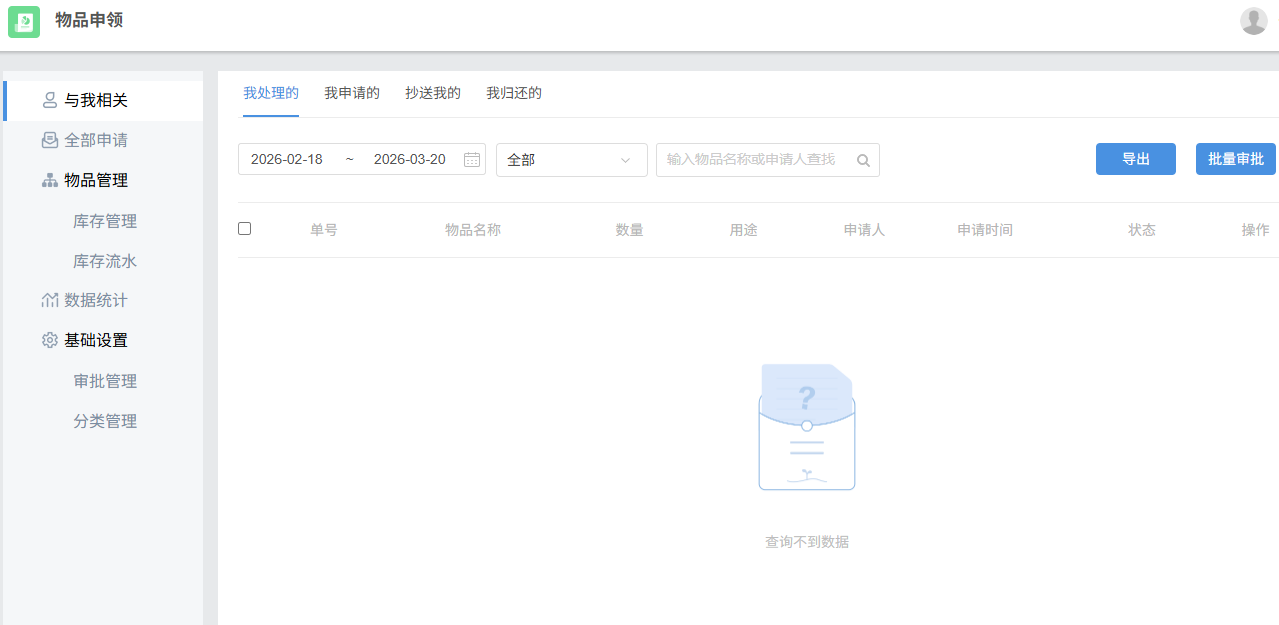Open the 我归还的 tab
The image size is (1279, 625).
point(513,93)
